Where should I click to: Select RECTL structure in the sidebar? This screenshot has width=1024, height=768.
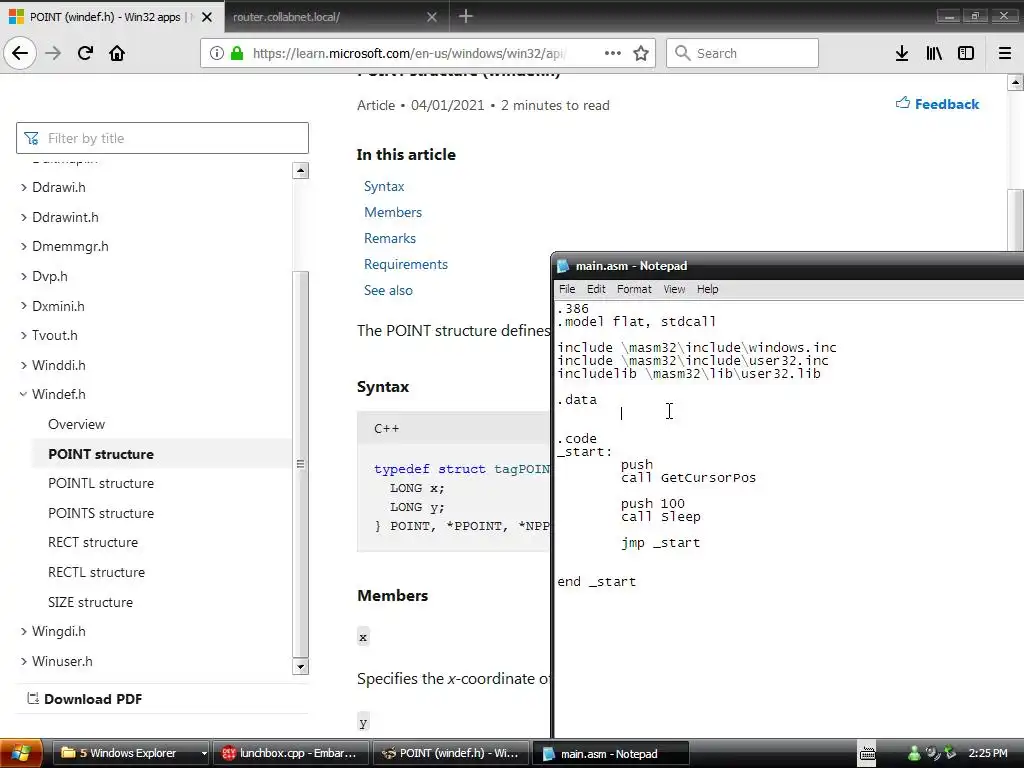pos(96,572)
